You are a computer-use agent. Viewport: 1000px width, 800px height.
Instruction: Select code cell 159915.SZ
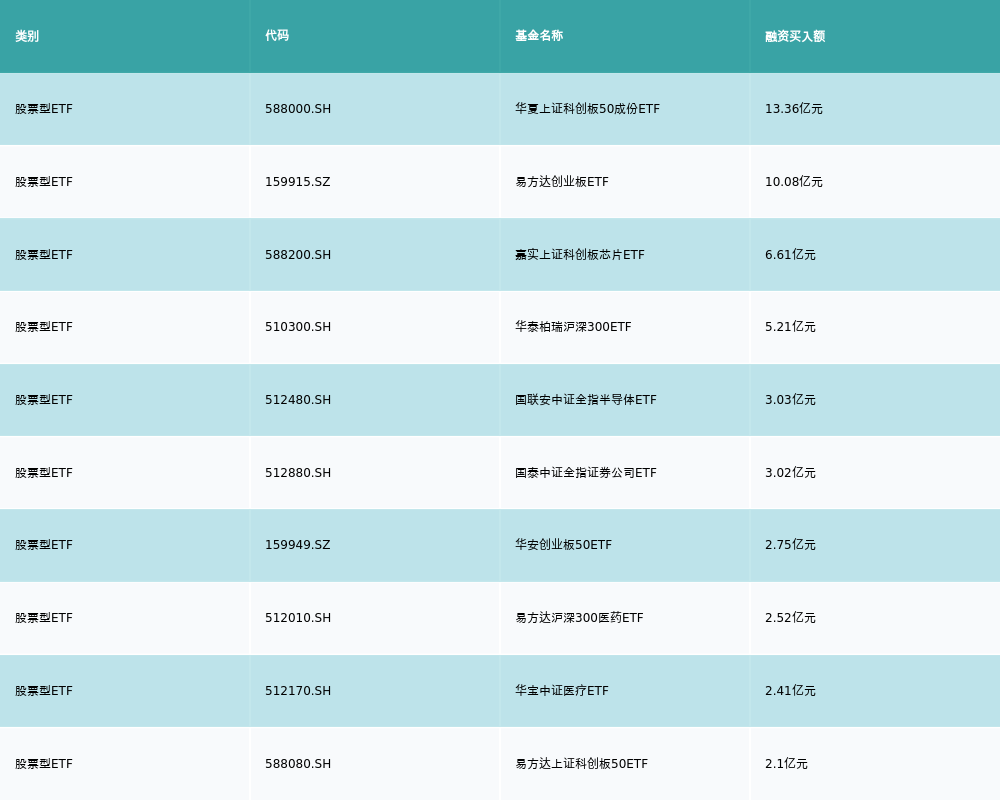click(x=297, y=182)
